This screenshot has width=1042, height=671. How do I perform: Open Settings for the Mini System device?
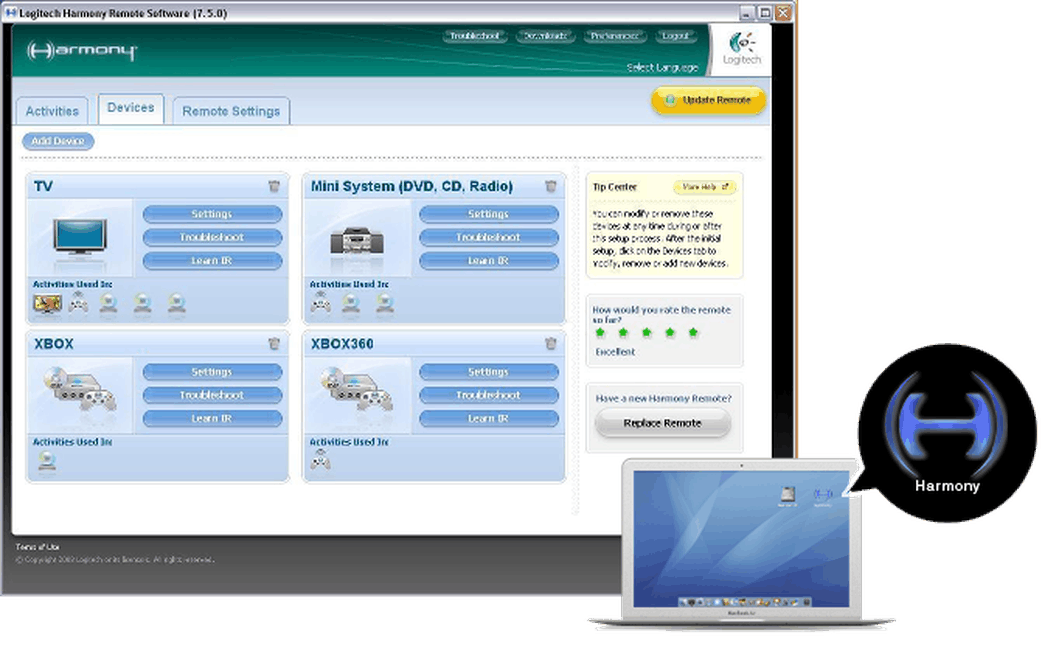(x=488, y=214)
